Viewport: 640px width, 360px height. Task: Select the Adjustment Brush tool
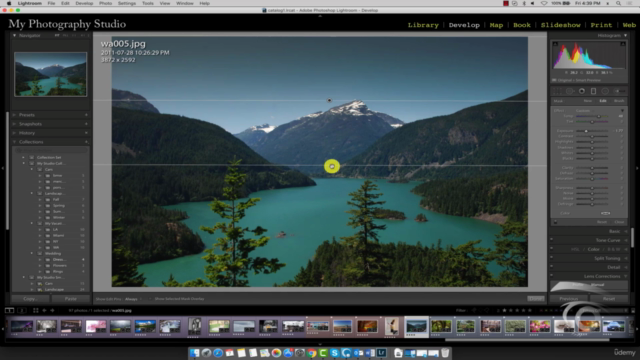[619, 91]
